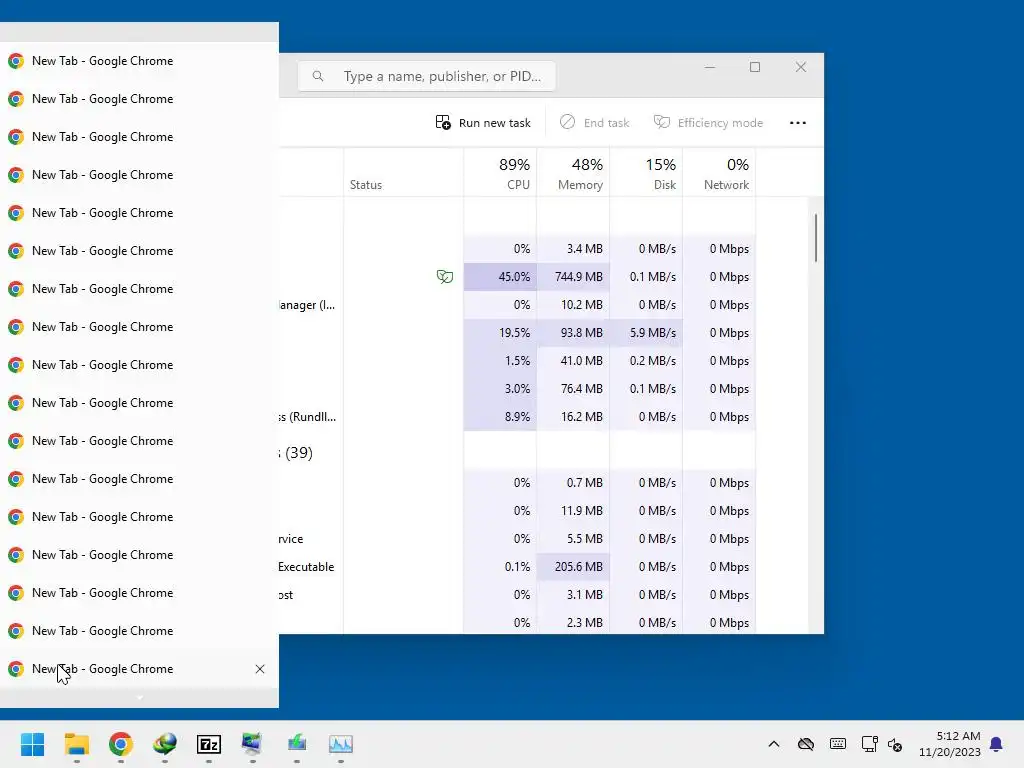Click Run new task in Task Manager
The image size is (1024, 768).
click(x=483, y=123)
